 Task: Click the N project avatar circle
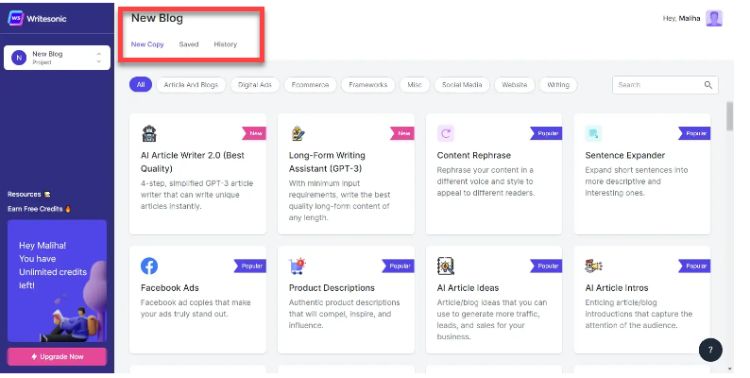click(19, 58)
